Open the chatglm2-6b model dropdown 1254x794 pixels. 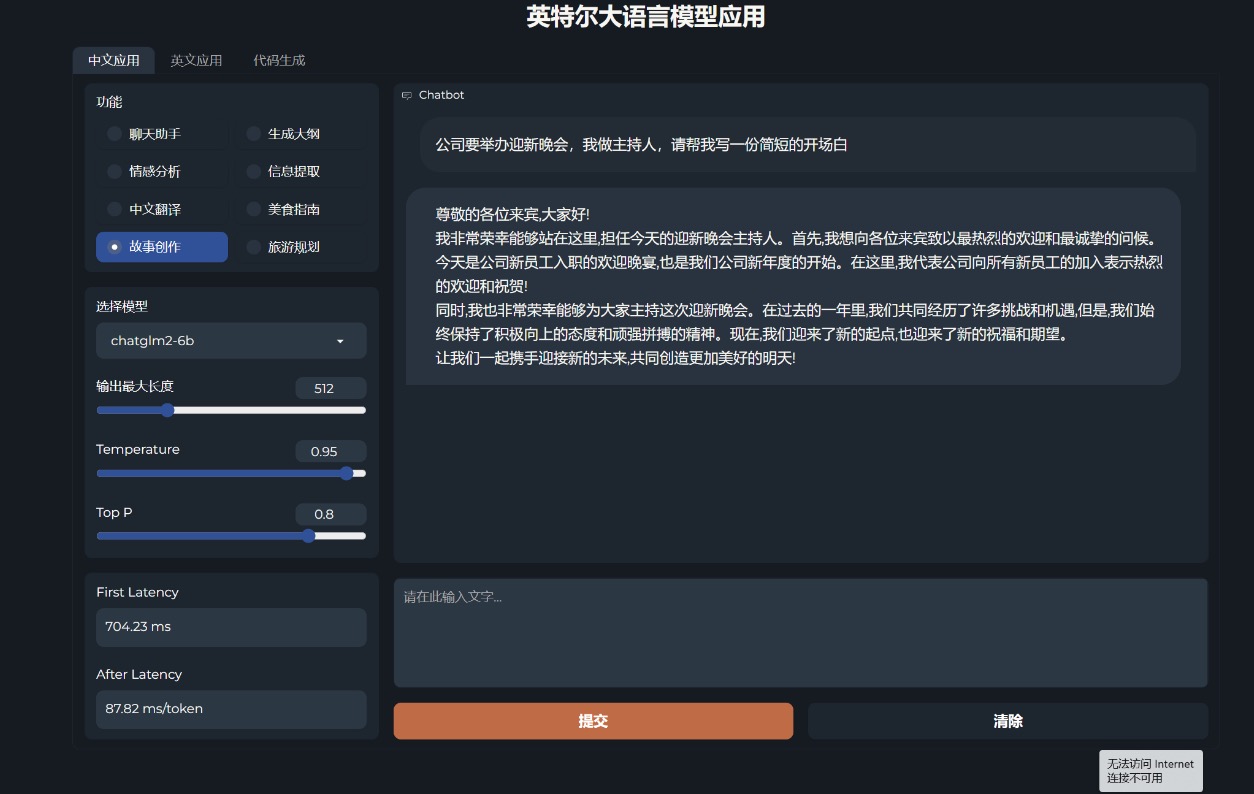(231, 340)
